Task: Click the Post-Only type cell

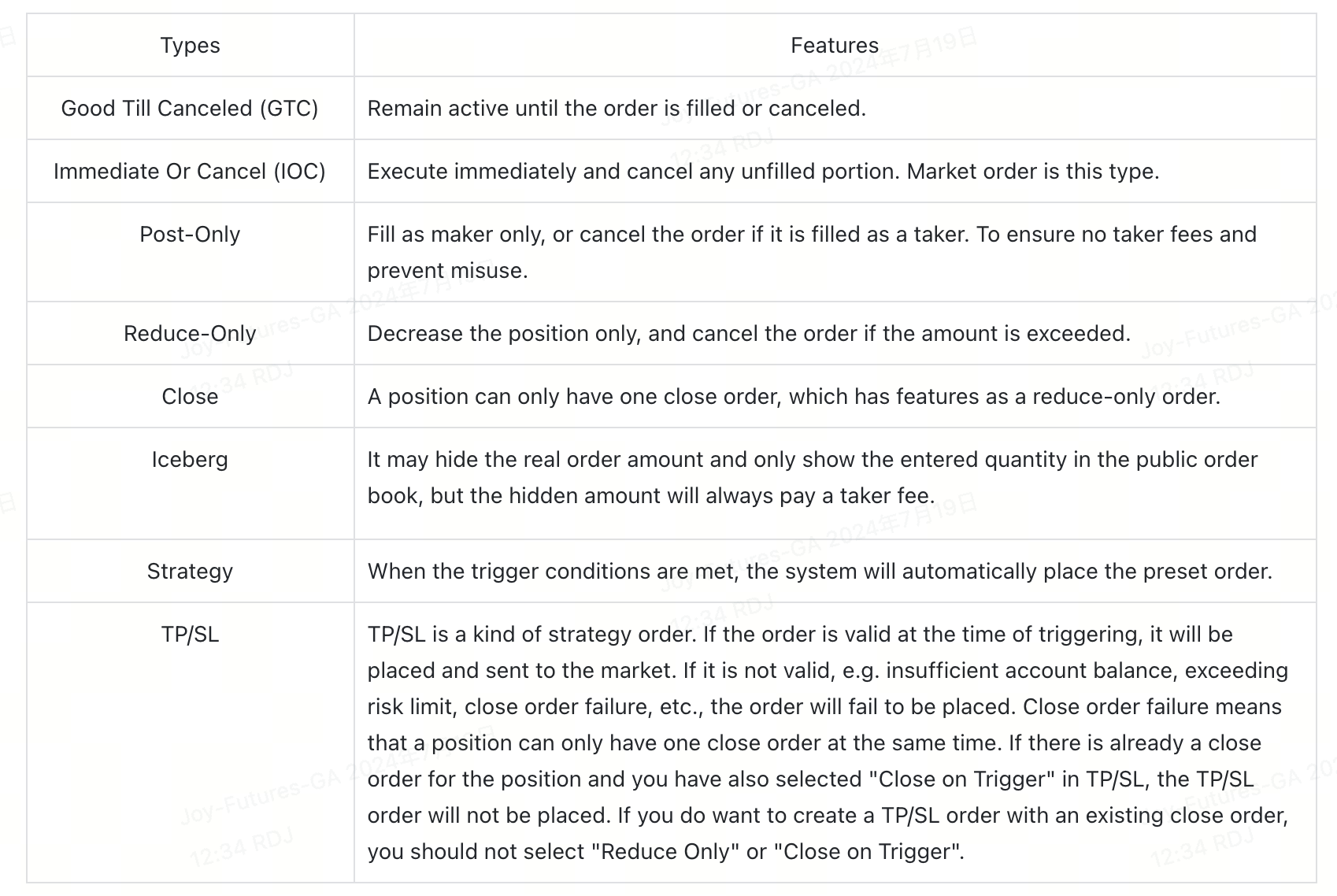Action: (x=190, y=235)
